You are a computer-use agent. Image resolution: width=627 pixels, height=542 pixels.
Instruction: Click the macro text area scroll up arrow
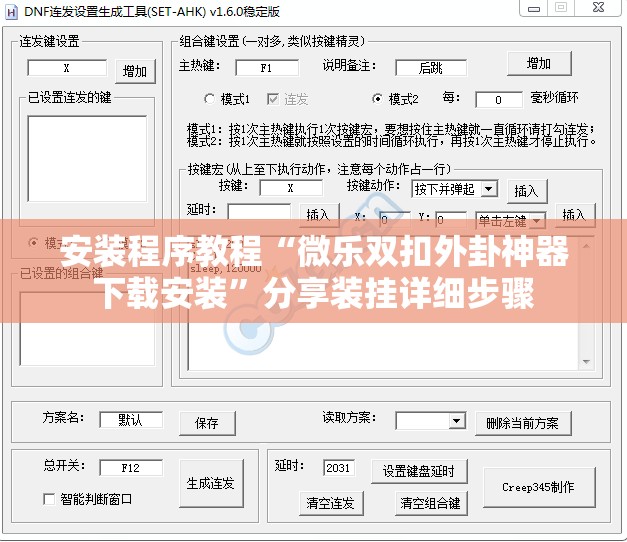tap(586, 245)
